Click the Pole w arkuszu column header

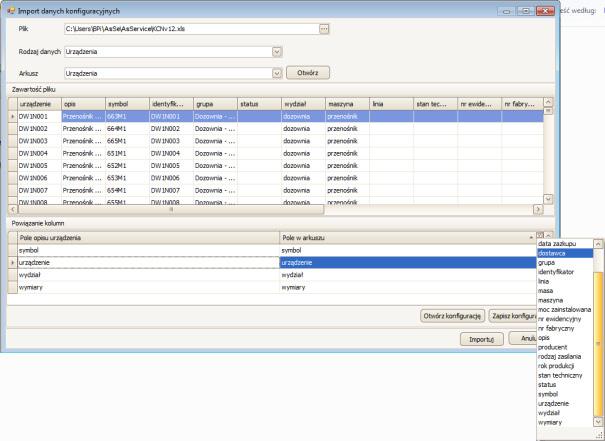[407, 238]
